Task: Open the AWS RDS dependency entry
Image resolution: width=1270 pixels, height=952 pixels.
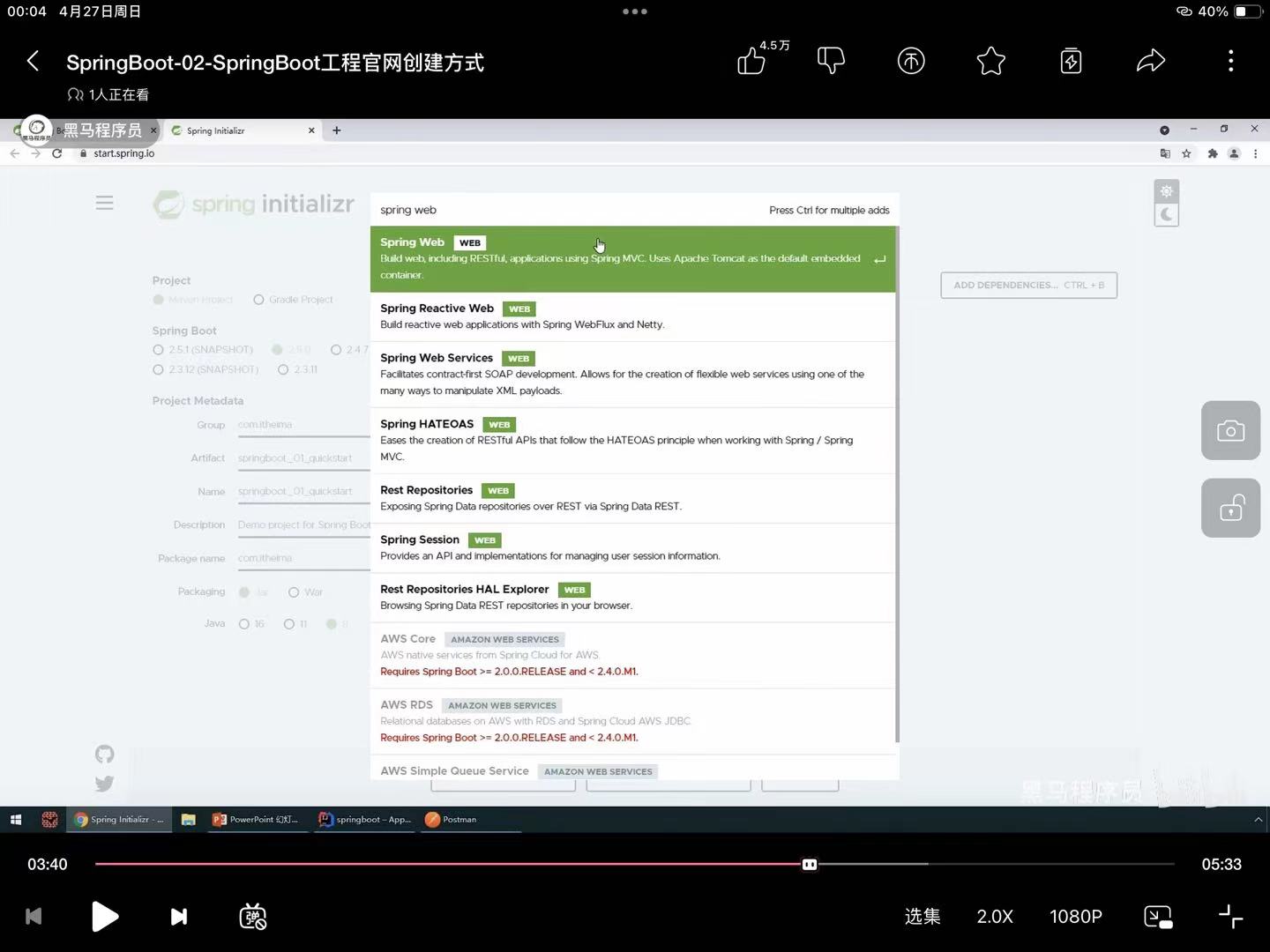Action: point(632,722)
